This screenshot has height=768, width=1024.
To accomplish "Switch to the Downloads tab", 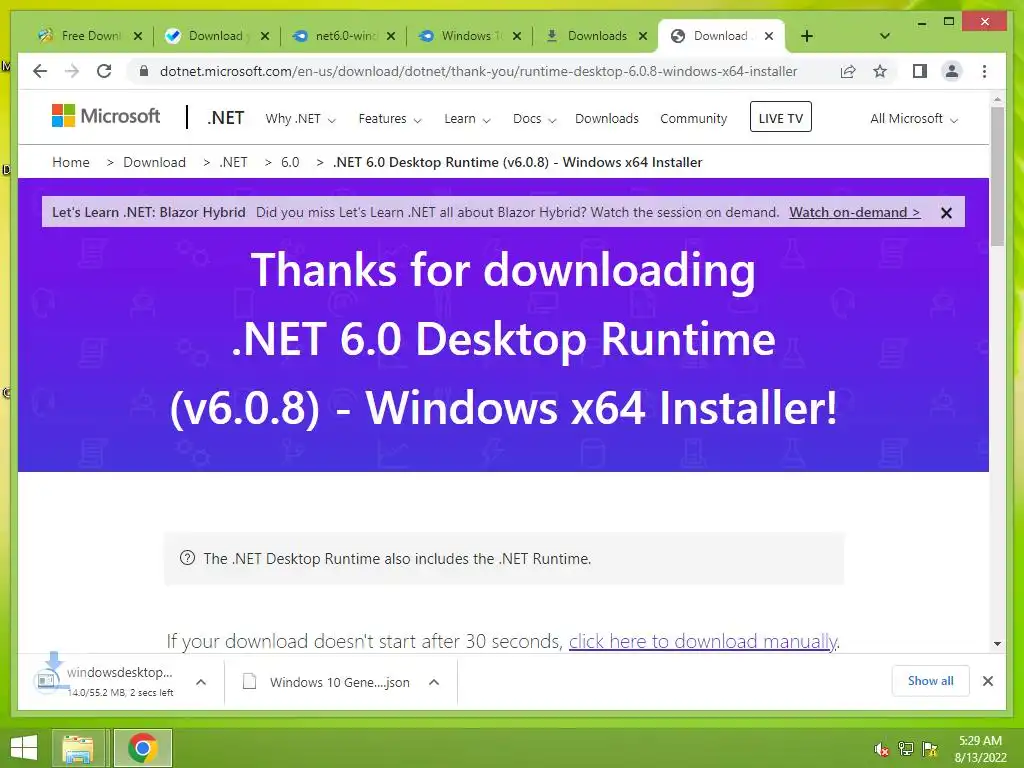I will point(594,36).
